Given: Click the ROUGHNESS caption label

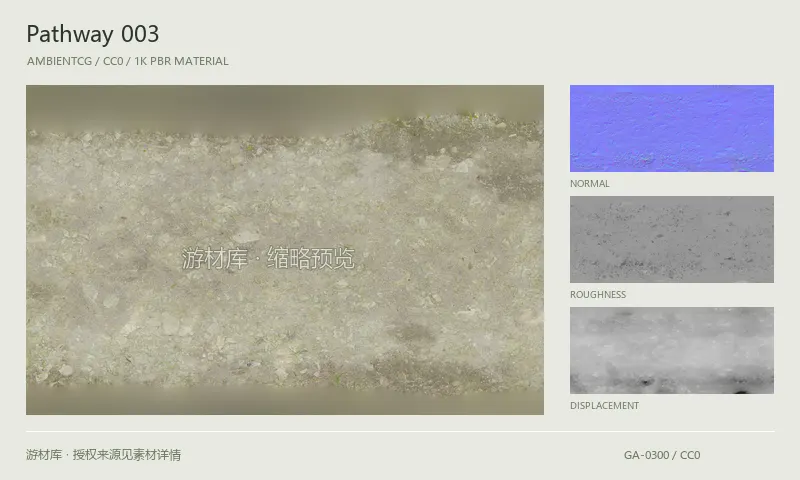Looking at the screenshot, I should tap(598, 295).
